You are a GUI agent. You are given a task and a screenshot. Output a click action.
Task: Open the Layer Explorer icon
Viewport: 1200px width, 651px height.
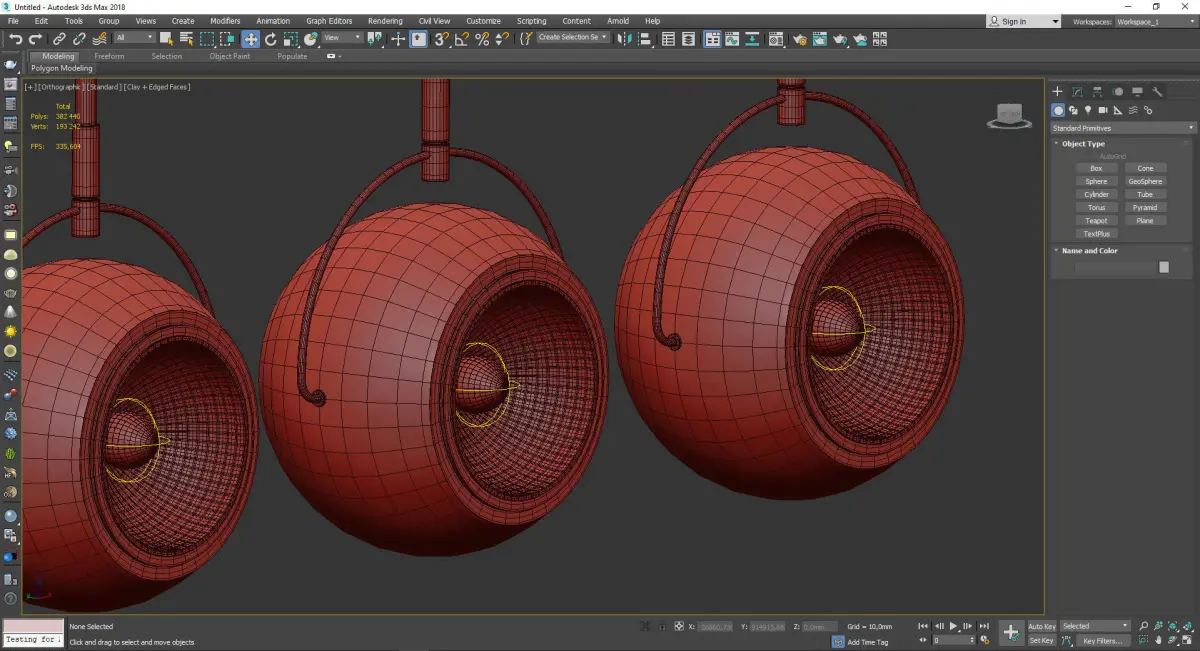(688, 39)
